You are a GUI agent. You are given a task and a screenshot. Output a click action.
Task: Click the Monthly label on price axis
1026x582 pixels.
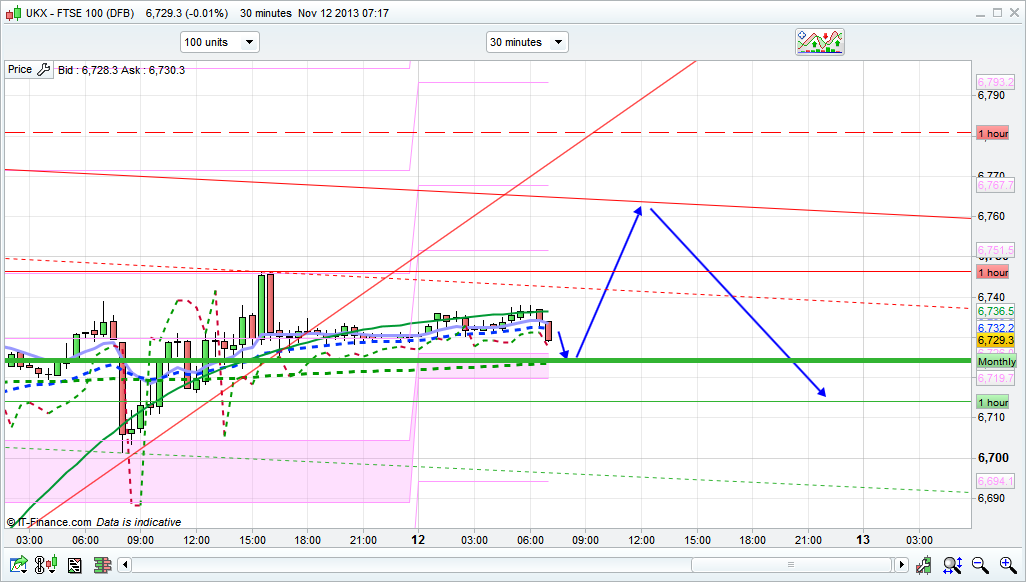[x=996, y=361]
